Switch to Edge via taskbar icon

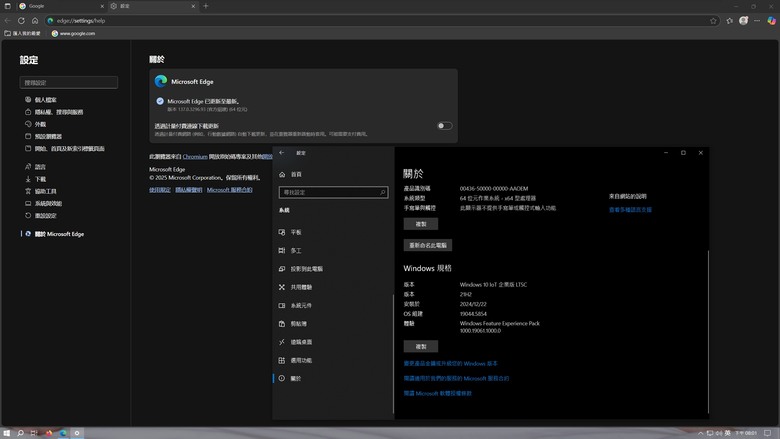(x=63, y=433)
